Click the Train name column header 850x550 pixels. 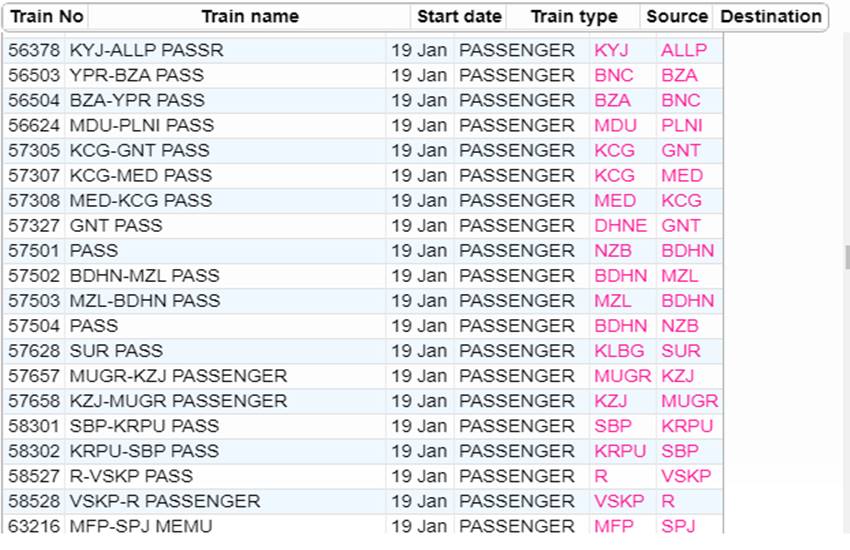[250, 17]
